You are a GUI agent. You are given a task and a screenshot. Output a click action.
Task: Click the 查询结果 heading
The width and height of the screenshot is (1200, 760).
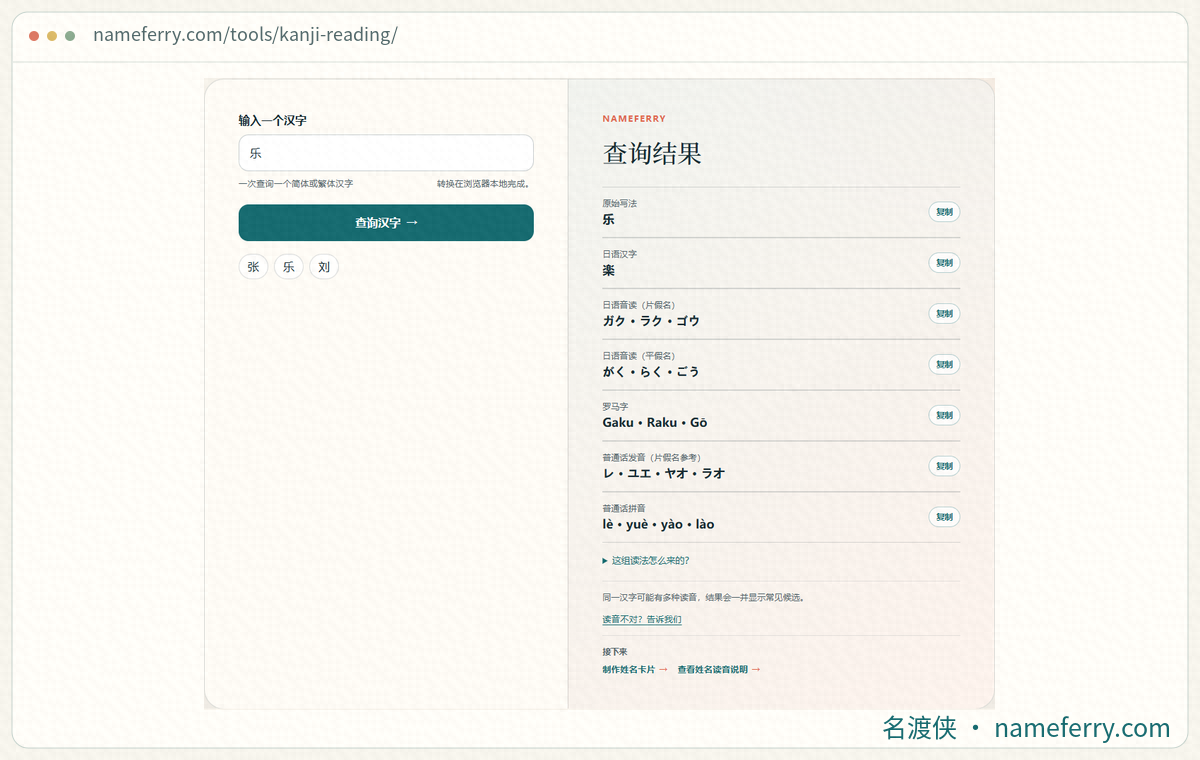[652, 154]
